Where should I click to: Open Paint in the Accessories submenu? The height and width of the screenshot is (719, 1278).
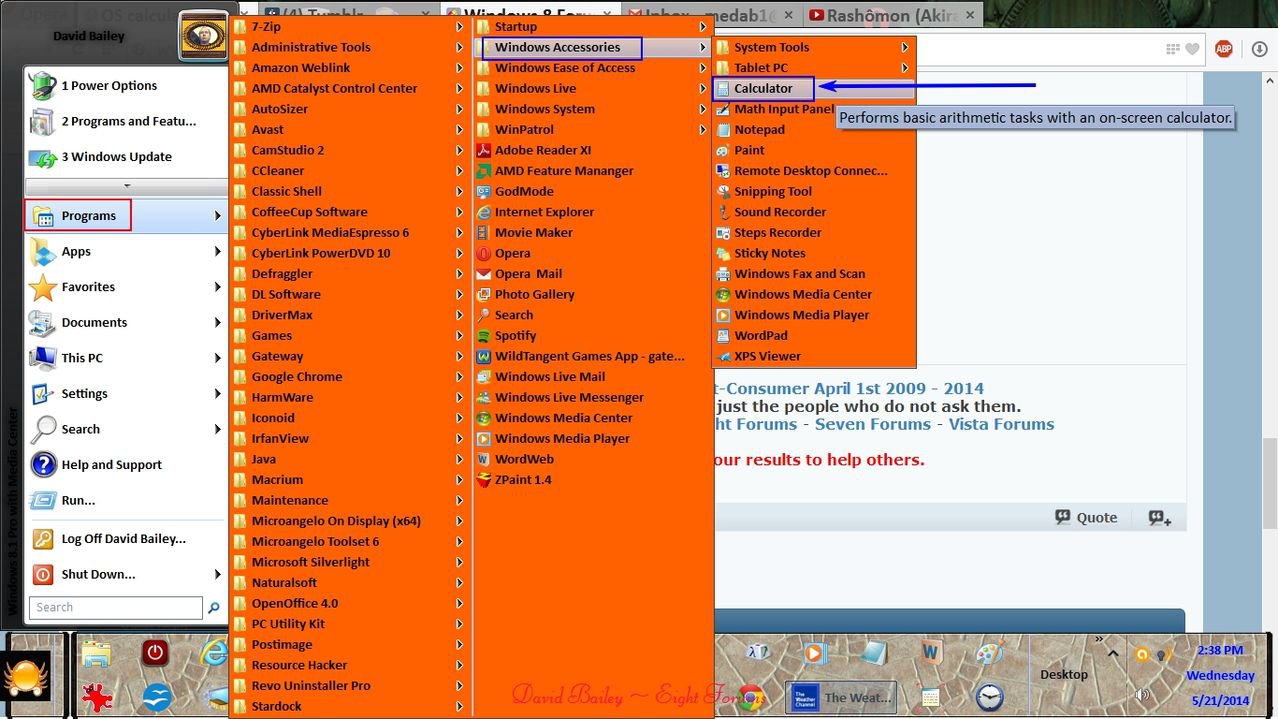point(749,150)
